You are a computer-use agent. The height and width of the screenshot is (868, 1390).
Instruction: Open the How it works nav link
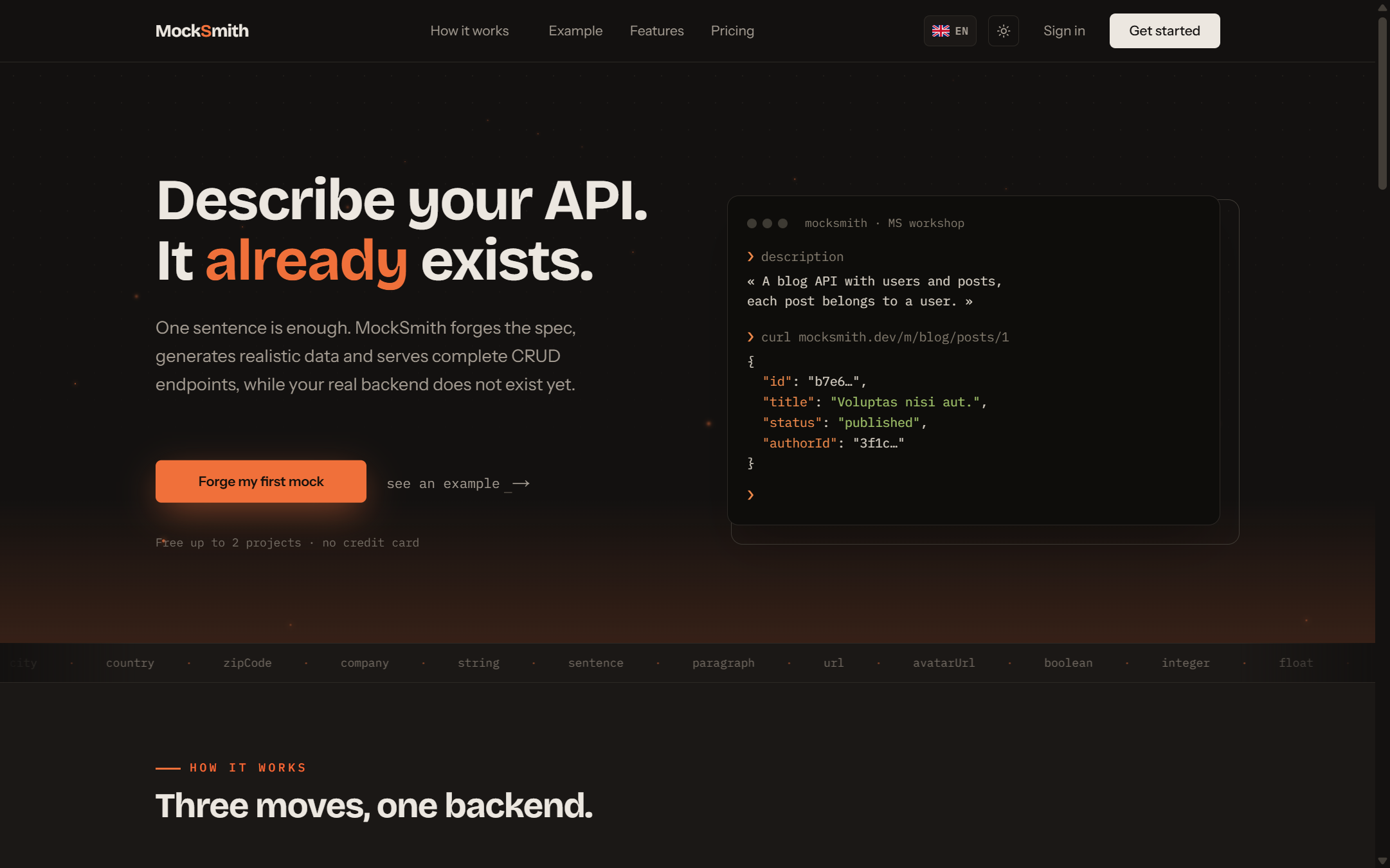coord(469,31)
